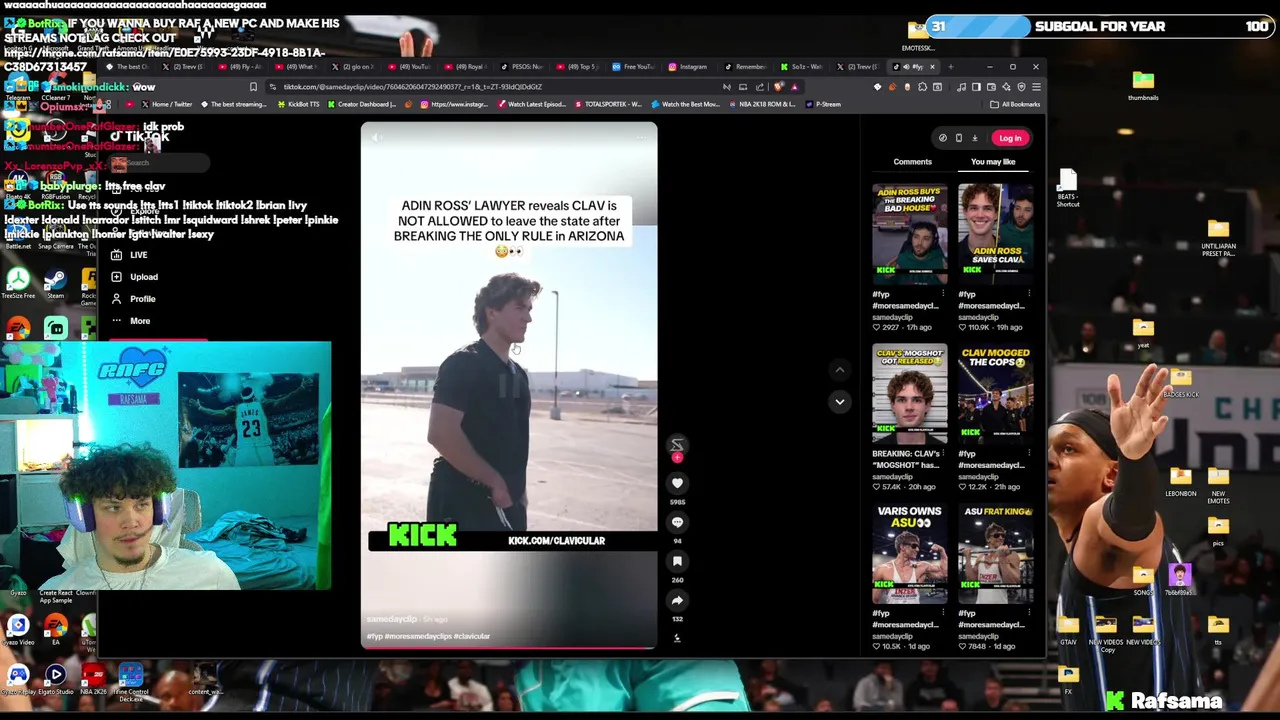This screenshot has height=720, width=1280.
Task: Open Profile in the TikTok sidebar
Action: tap(134, 299)
